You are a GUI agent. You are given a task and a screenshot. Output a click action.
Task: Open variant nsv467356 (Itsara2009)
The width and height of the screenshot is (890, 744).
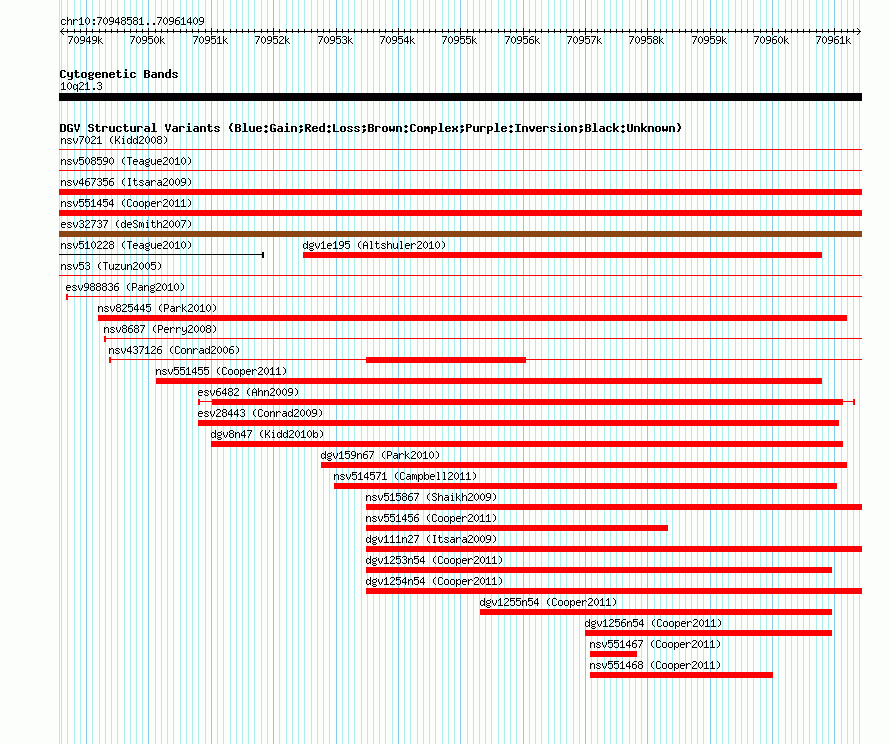coord(126,182)
